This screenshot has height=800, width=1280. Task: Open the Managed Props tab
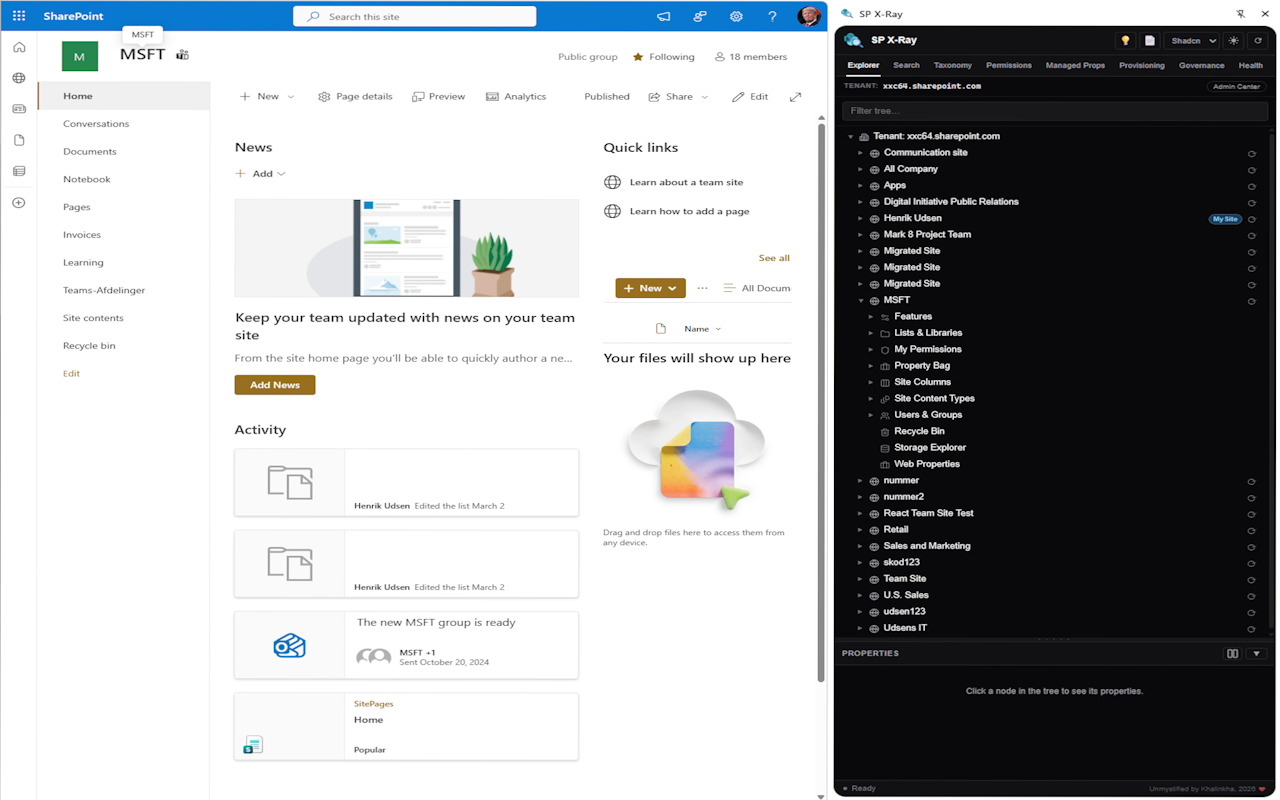click(x=1075, y=65)
